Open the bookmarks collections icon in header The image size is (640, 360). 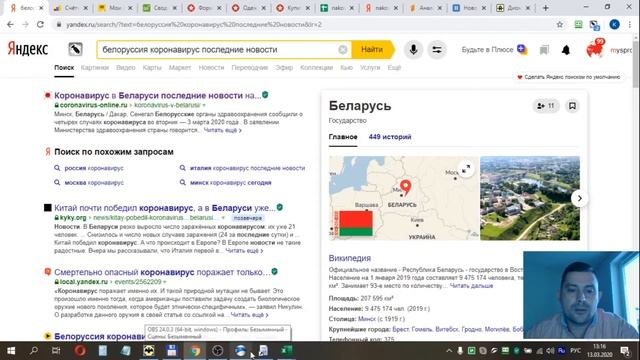tap(544, 50)
